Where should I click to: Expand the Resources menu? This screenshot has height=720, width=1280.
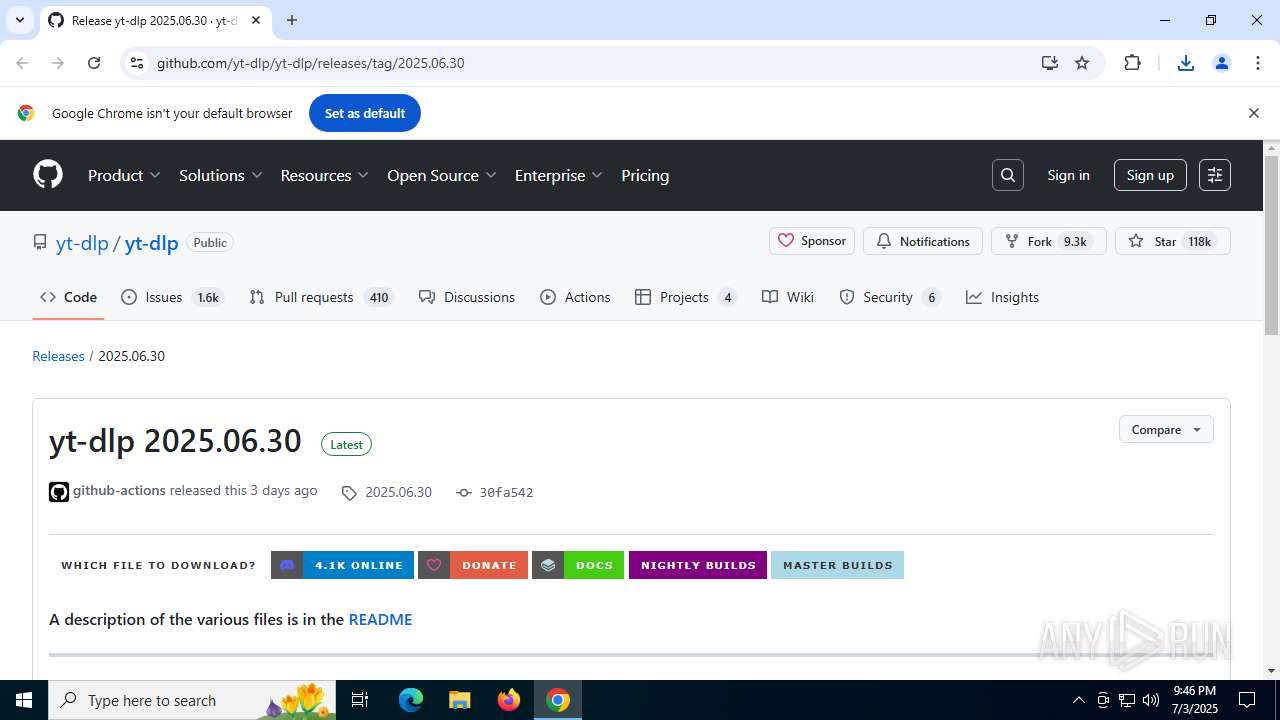(x=324, y=175)
